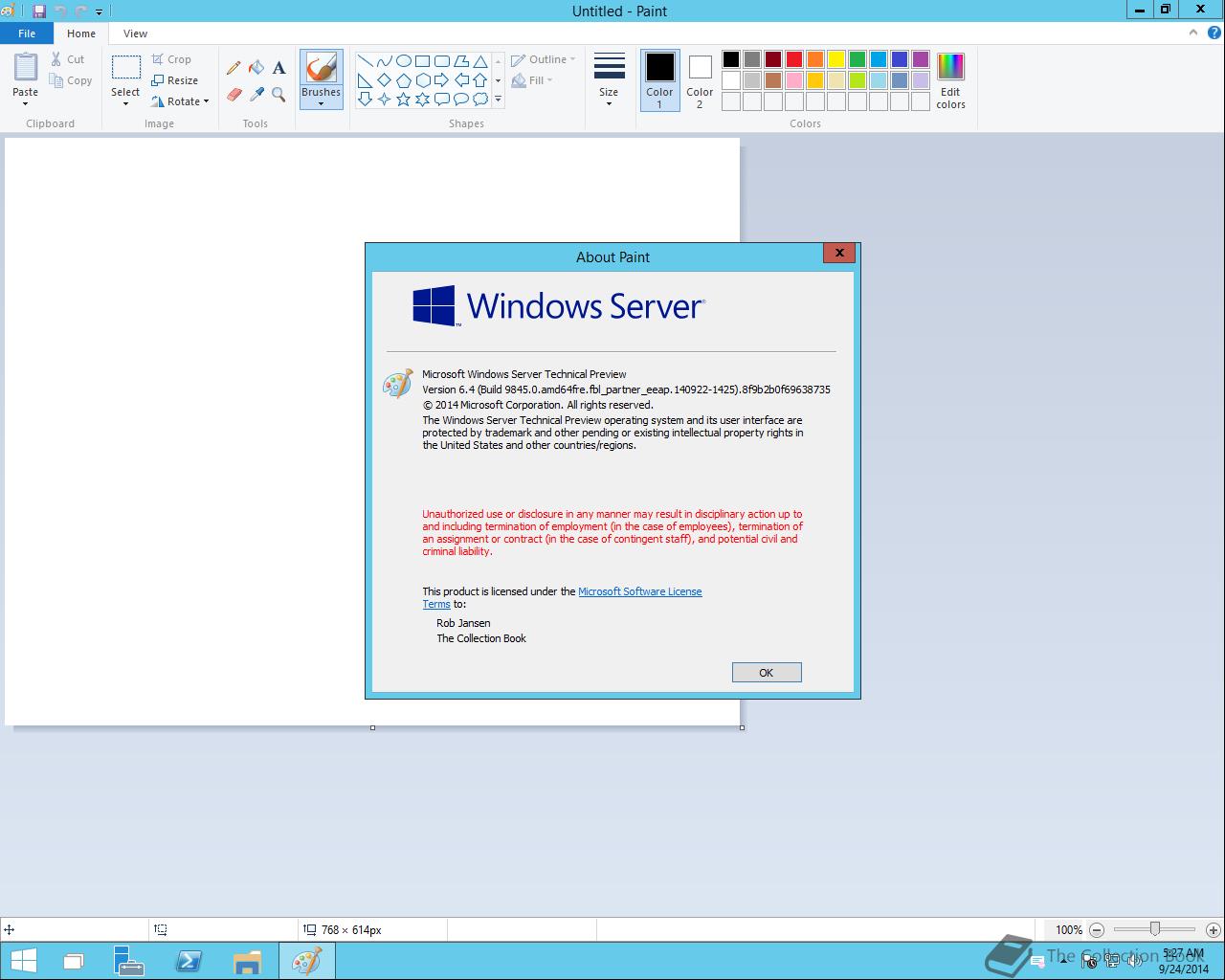
Task: Select the Right triangle shape
Action: (x=365, y=79)
